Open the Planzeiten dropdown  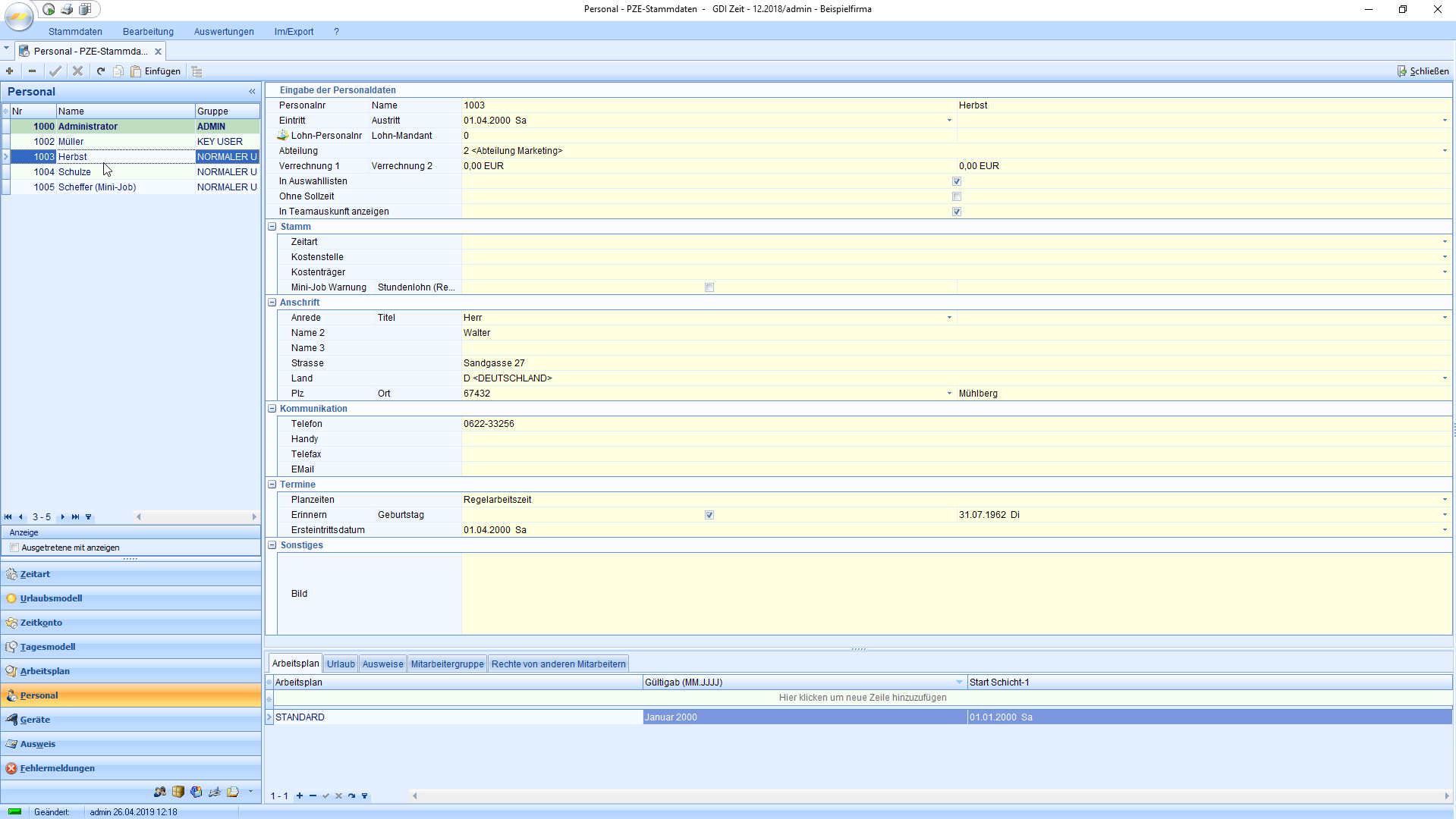click(x=1444, y=500)
